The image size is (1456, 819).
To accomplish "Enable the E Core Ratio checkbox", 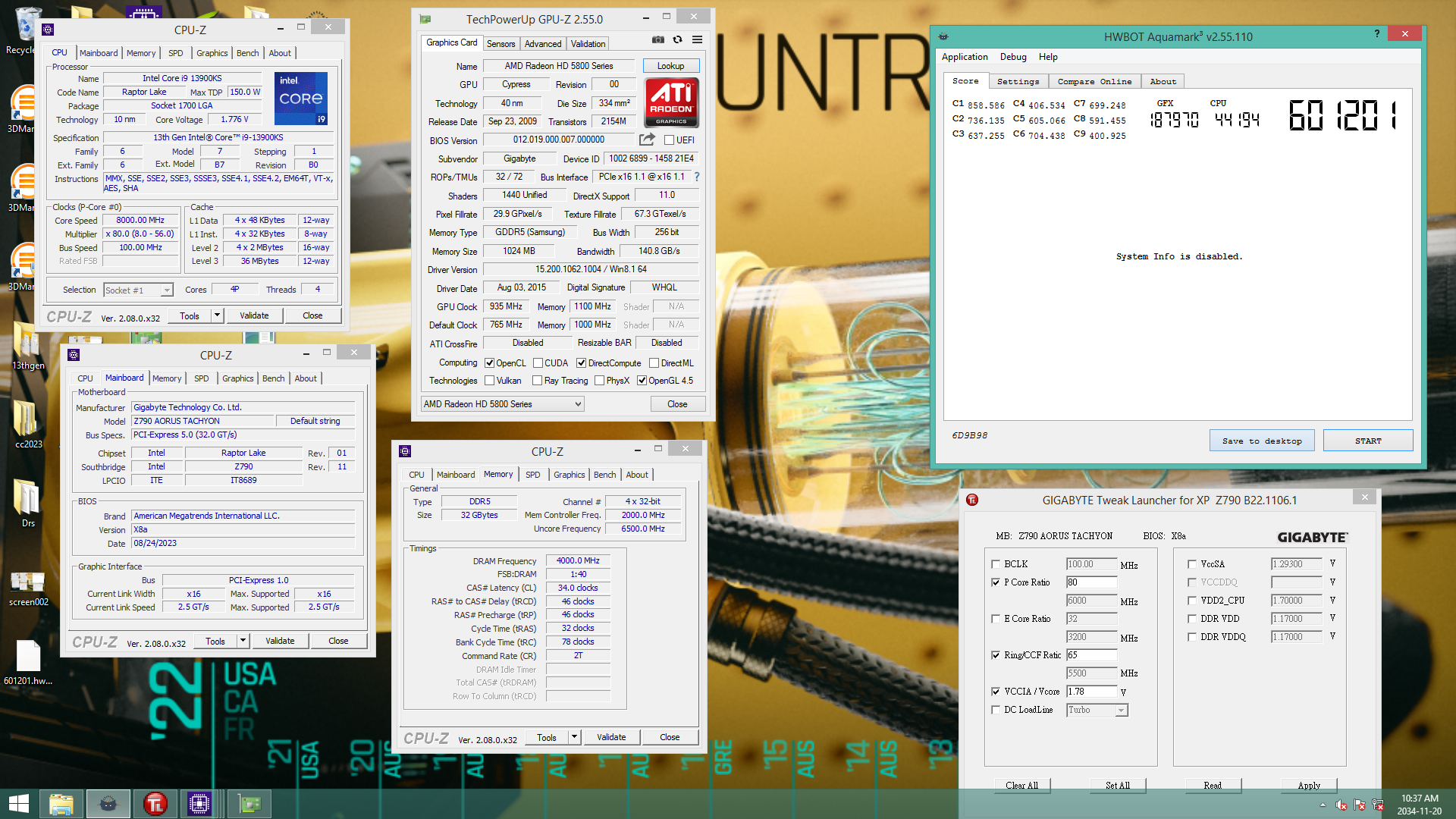I will point(996,619).
